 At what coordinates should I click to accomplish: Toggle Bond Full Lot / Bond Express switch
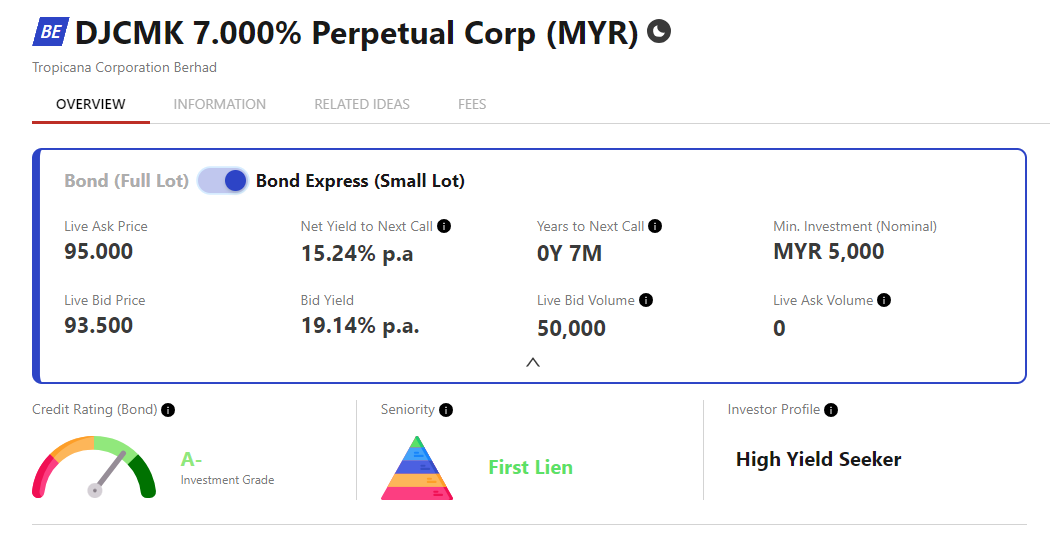click(x=222, y=181)
